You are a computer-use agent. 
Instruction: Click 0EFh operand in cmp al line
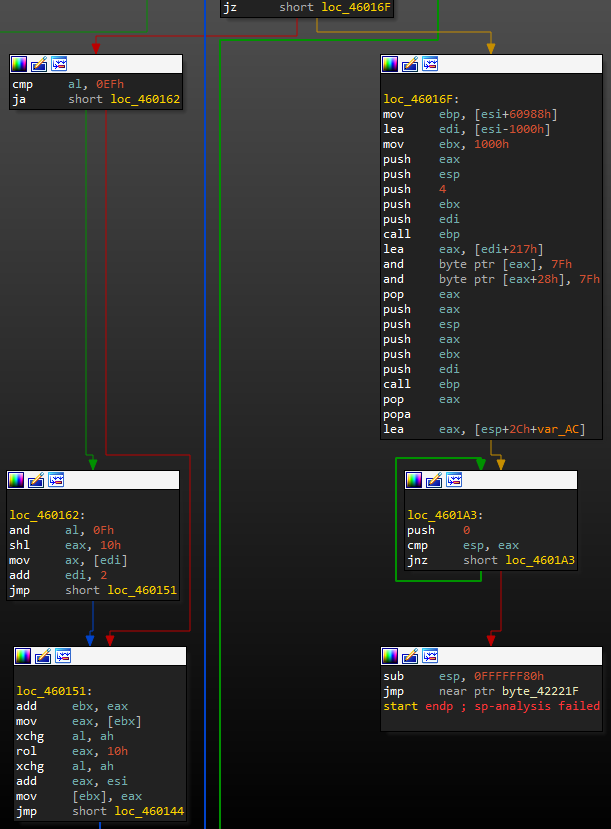pyautogui.click(x=110, y=85)
